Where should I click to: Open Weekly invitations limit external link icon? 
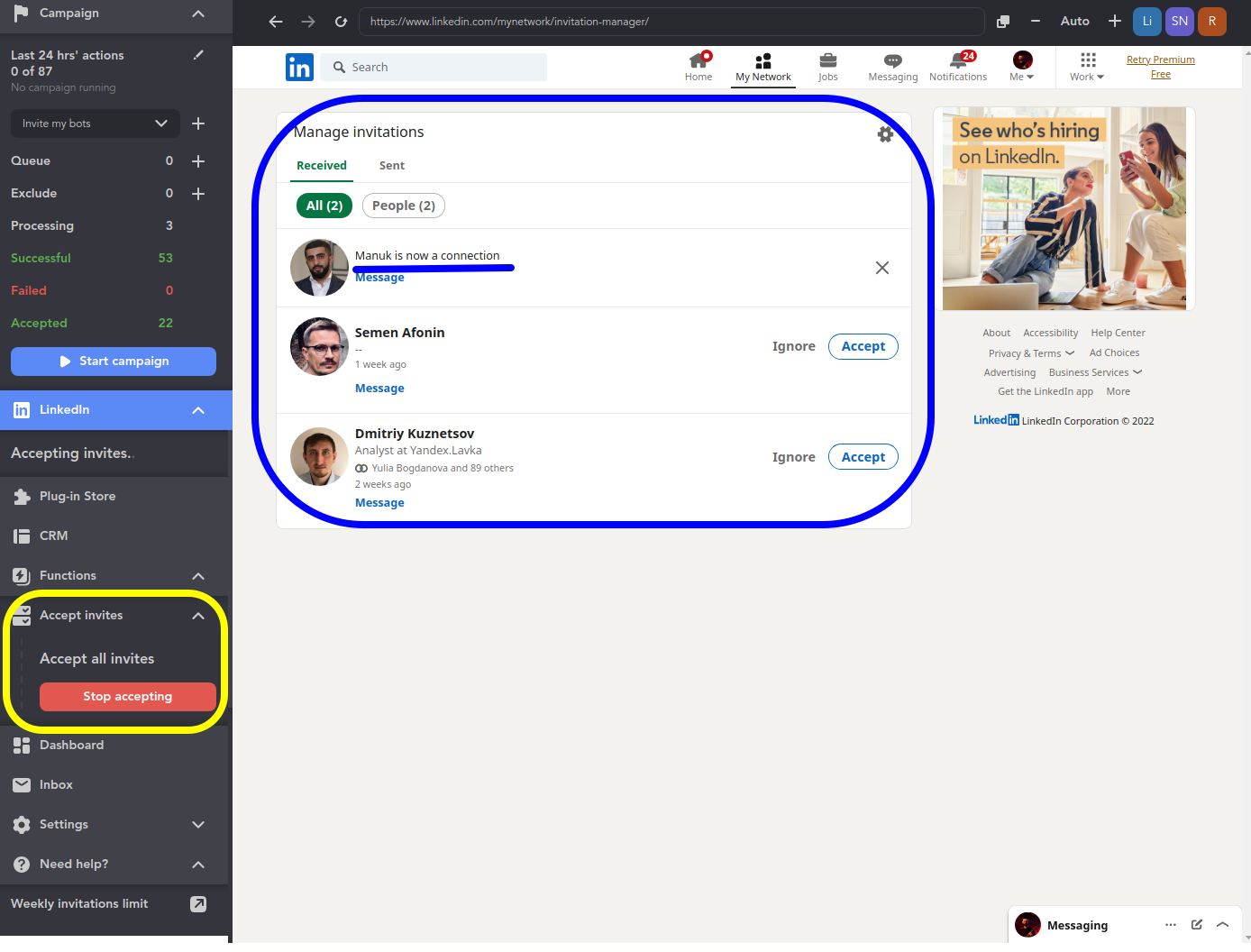(198, 904)
